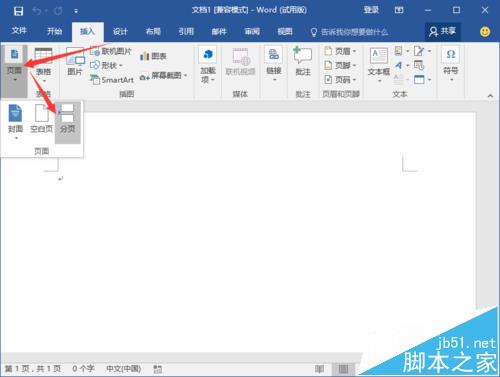Open the 符号 symbol dropdown
The image size is (500, 377).
coord(451,65)
